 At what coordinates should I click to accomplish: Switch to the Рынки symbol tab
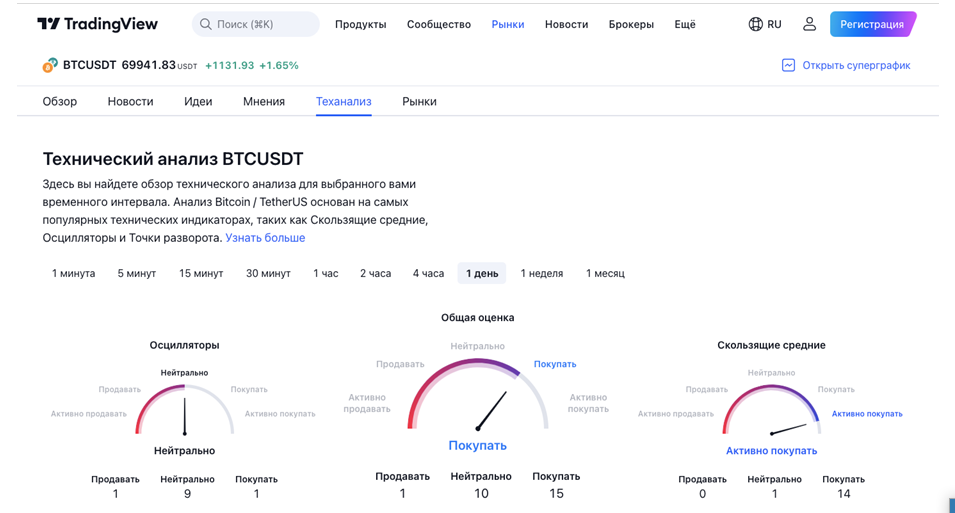click(x=419, y=102)
